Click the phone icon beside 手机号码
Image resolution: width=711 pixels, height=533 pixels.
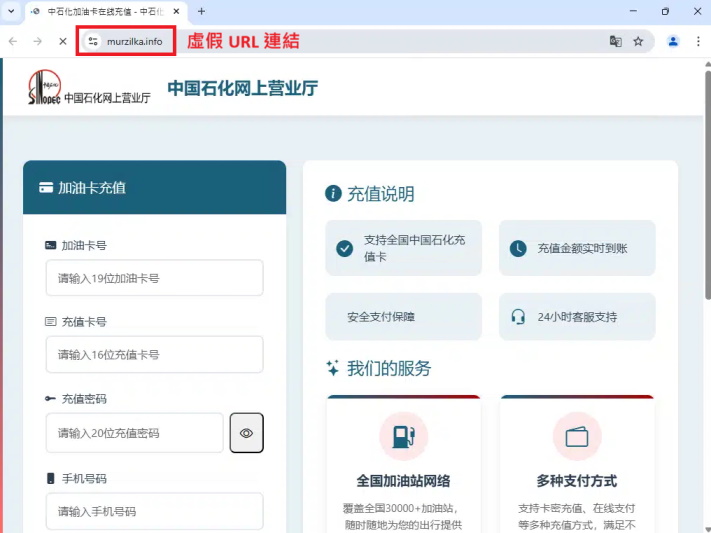[50, 479]
